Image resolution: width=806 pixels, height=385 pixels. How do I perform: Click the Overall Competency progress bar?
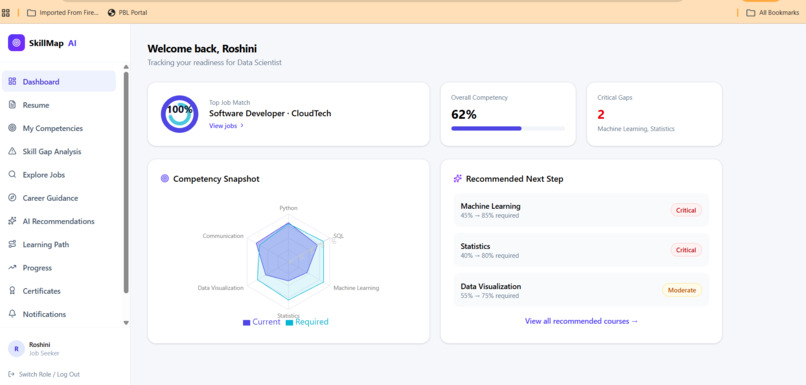[x=508, y=129]
